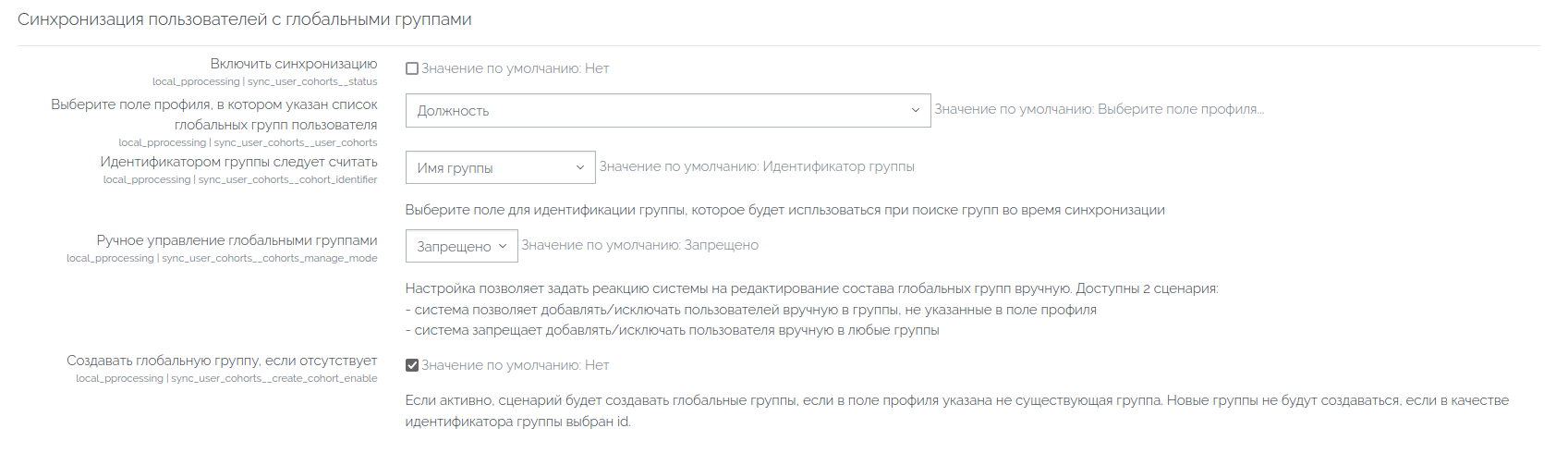Screen dimensions: 1568x453
Task: Click the profile field selection setting label
Action: [x=213, y=115]
